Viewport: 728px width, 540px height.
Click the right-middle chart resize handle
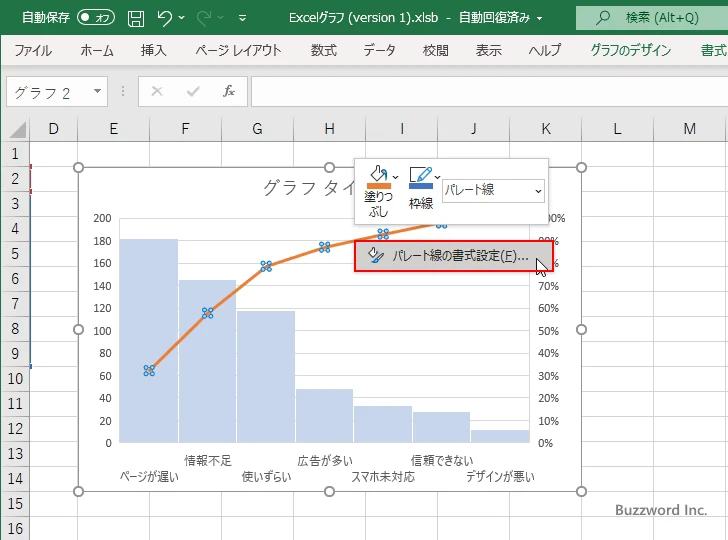tap(581, 329)
